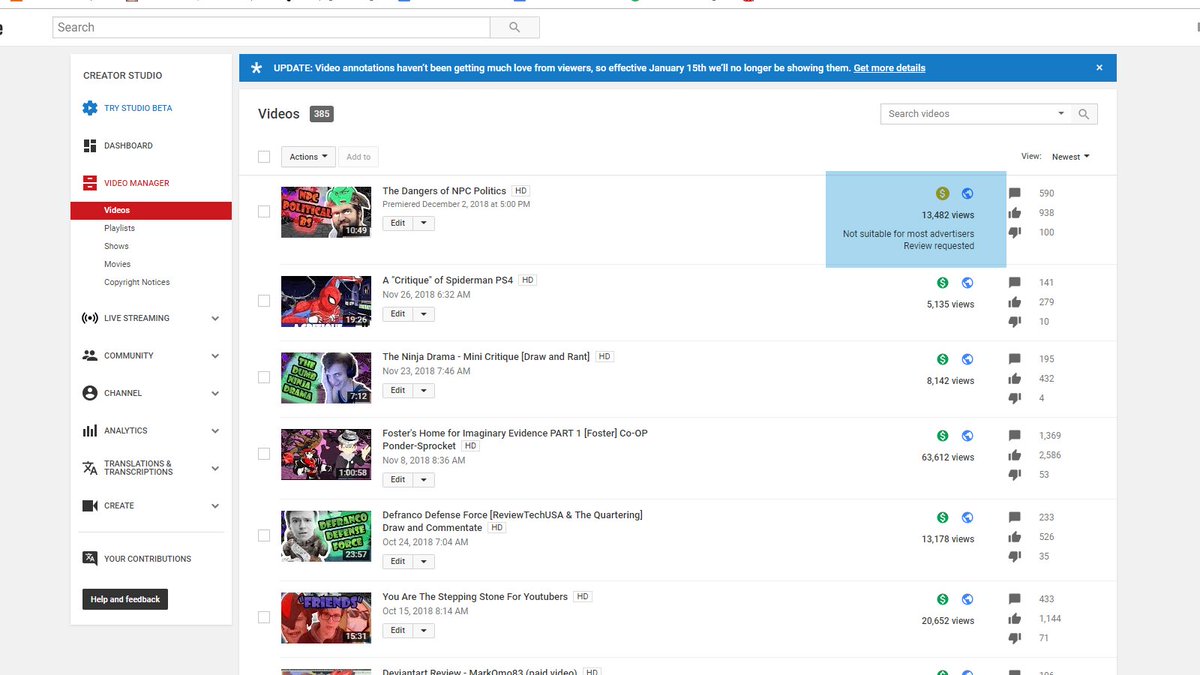Click comments icon for Foster's Home video
Viewport: 1200px width, 675px height.
pyautogui.click(x=1015, y=436)
